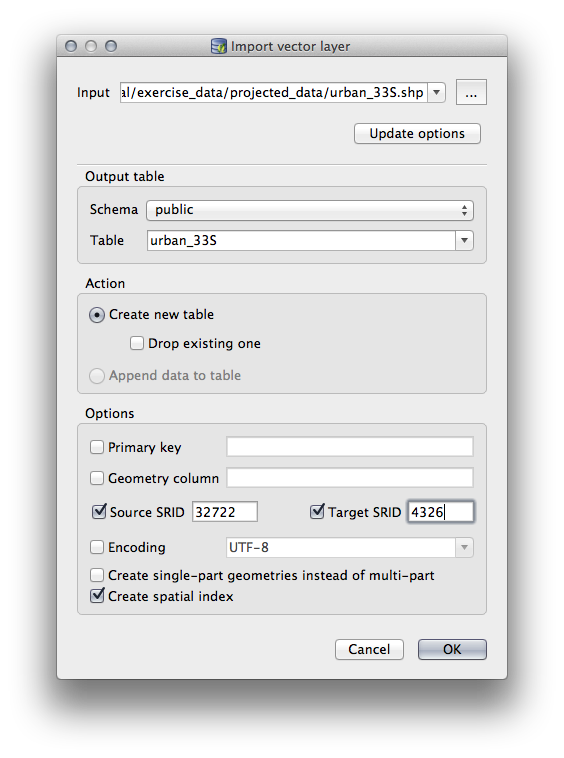Uncheck the Source SRID checkbox

[99, 511]
